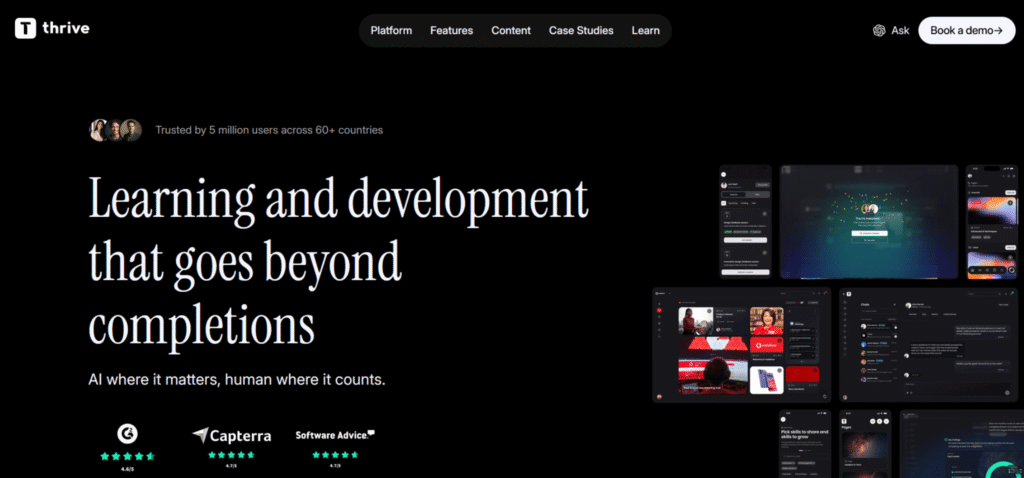This screenshot has height=478, width=1024.
Task: Open the Vodafone content feed thumbnail
Action: [742, 345]
